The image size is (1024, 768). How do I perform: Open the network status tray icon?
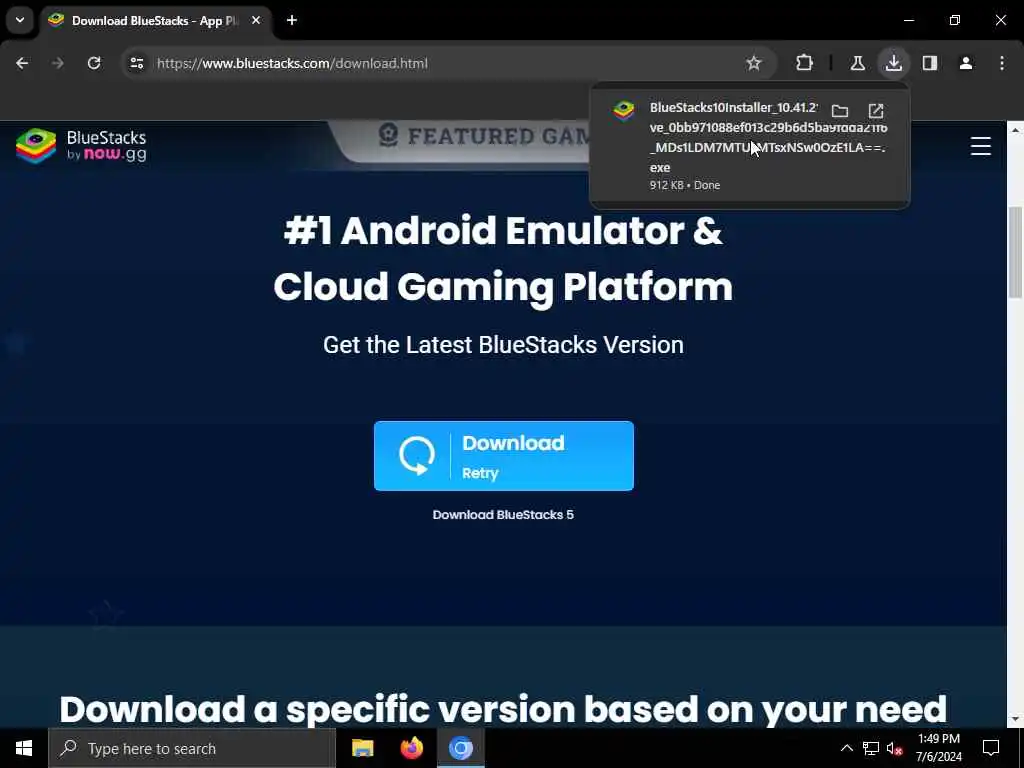click(871, 748)
